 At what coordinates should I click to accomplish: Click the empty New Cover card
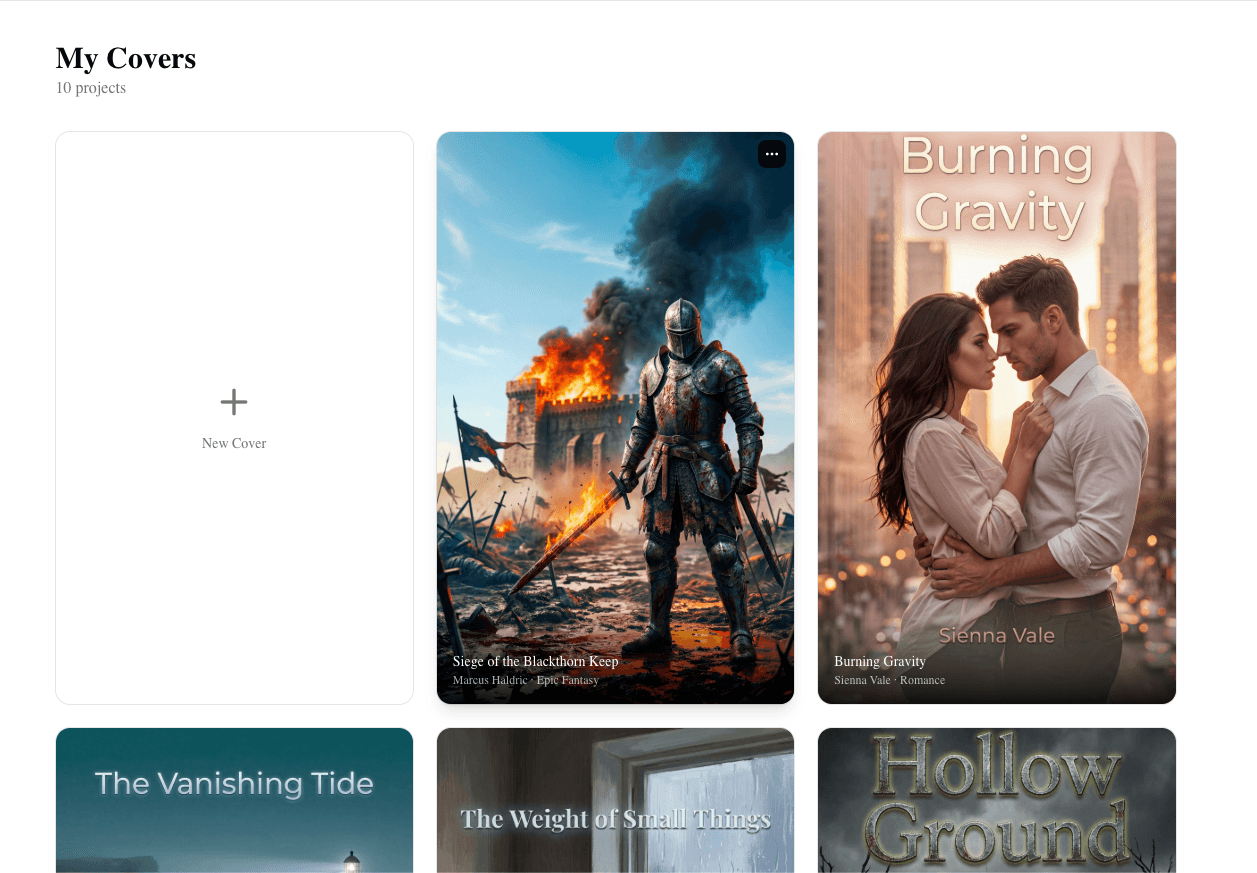(233, 415)
